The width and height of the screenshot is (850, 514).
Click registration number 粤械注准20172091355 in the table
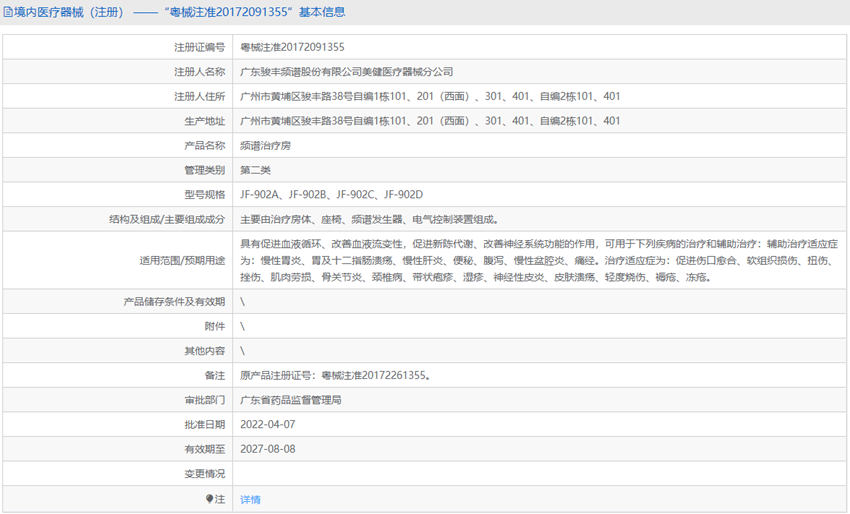tap(292, 47)
